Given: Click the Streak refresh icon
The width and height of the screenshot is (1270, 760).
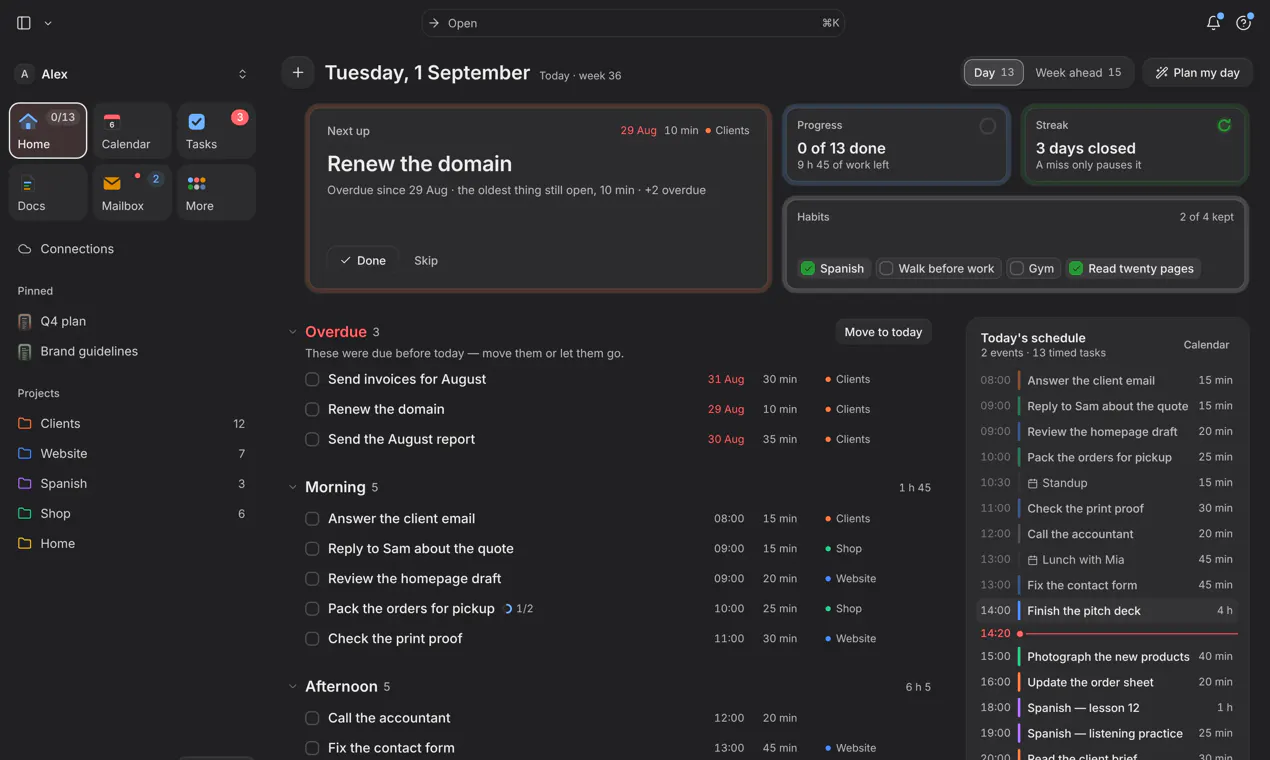Looking at the screenshot, I should pos(1224,125).
